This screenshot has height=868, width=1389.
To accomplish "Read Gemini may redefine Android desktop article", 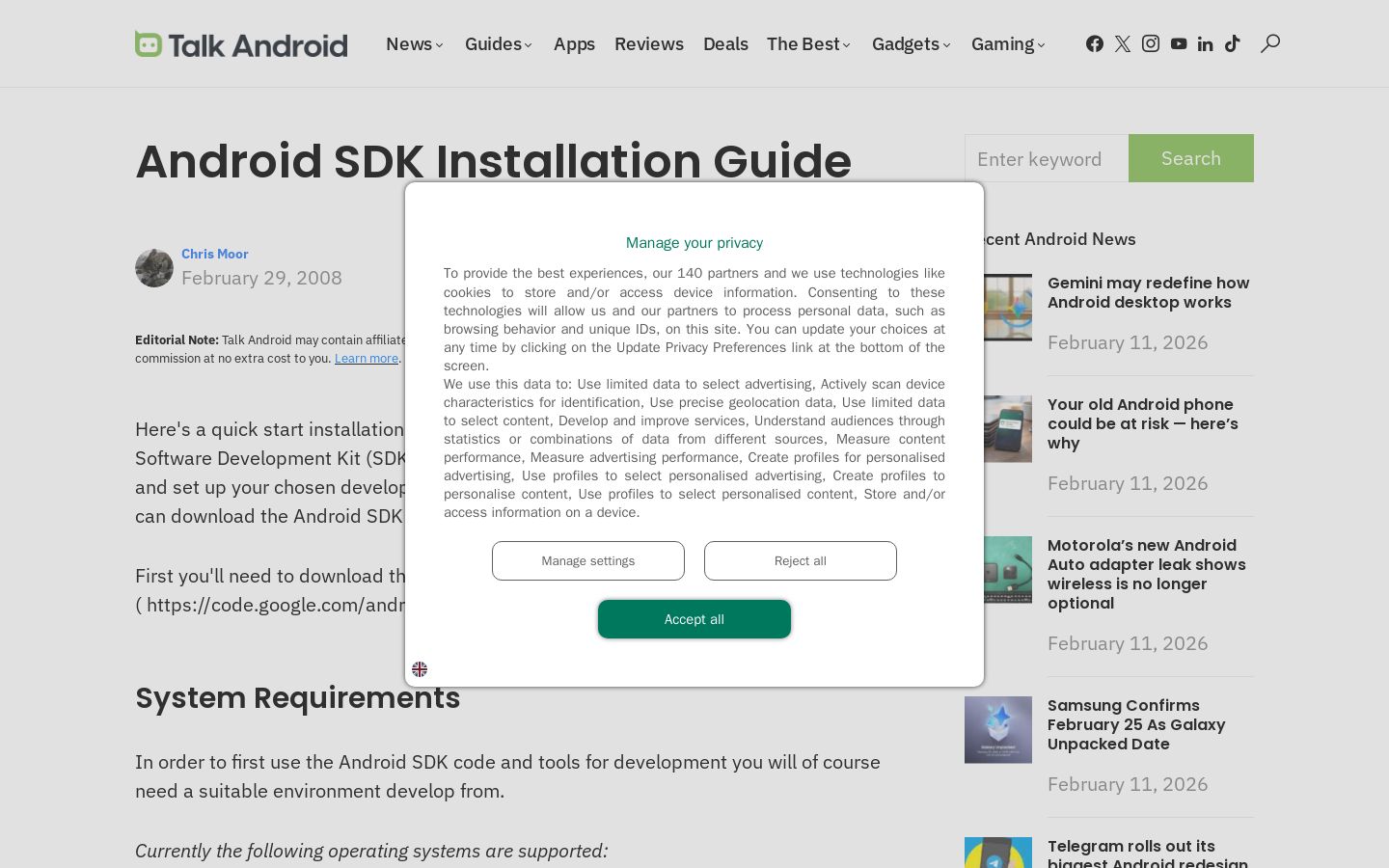I will click(1149, 292).
